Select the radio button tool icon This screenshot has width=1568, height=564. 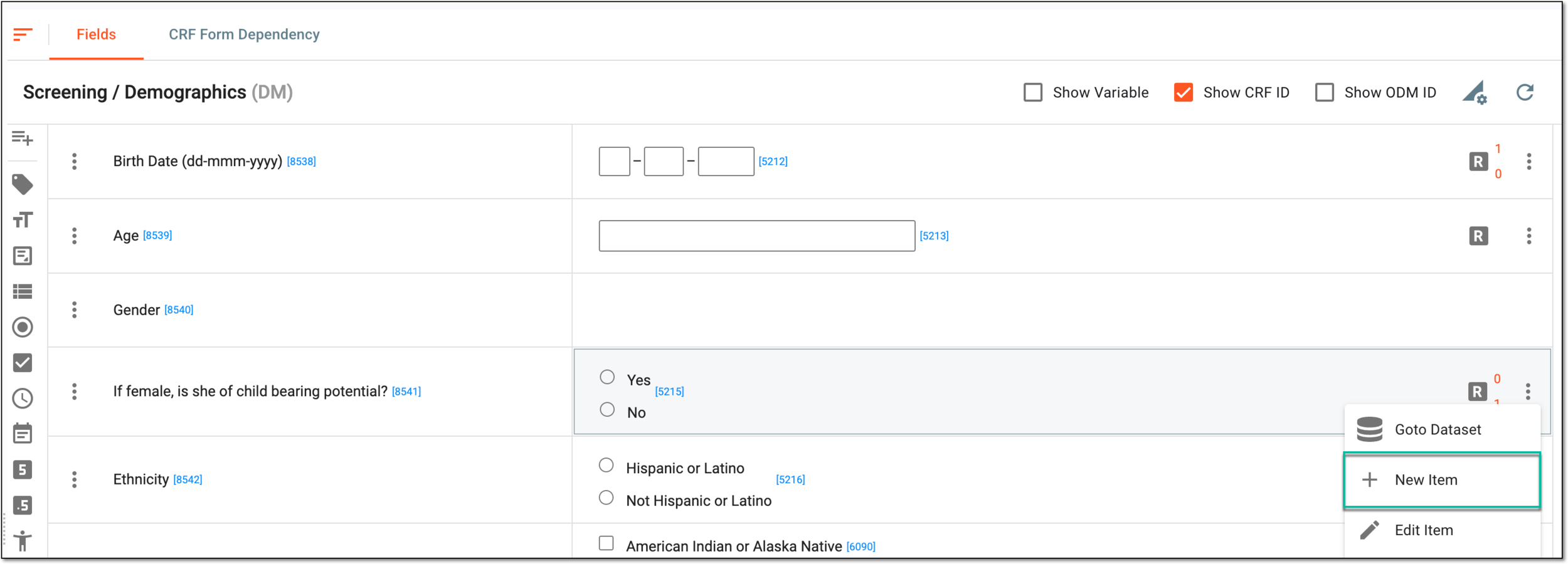click(23, 327)
